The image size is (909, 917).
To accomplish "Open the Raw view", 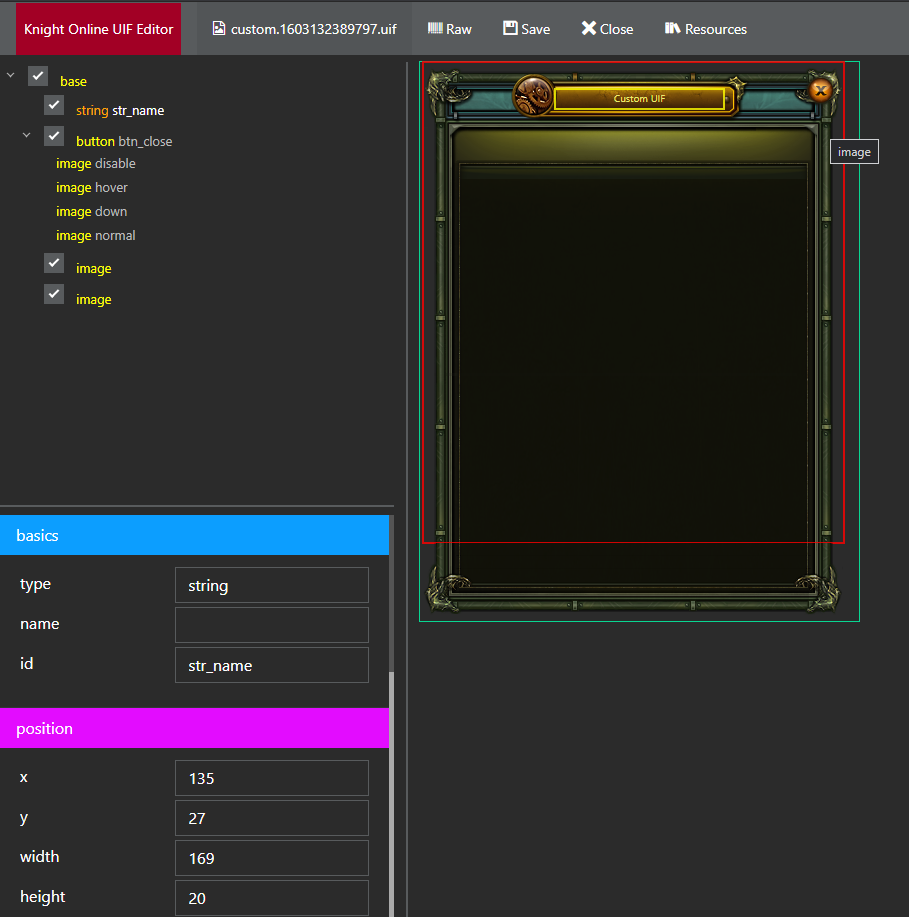I will point(449,29).
